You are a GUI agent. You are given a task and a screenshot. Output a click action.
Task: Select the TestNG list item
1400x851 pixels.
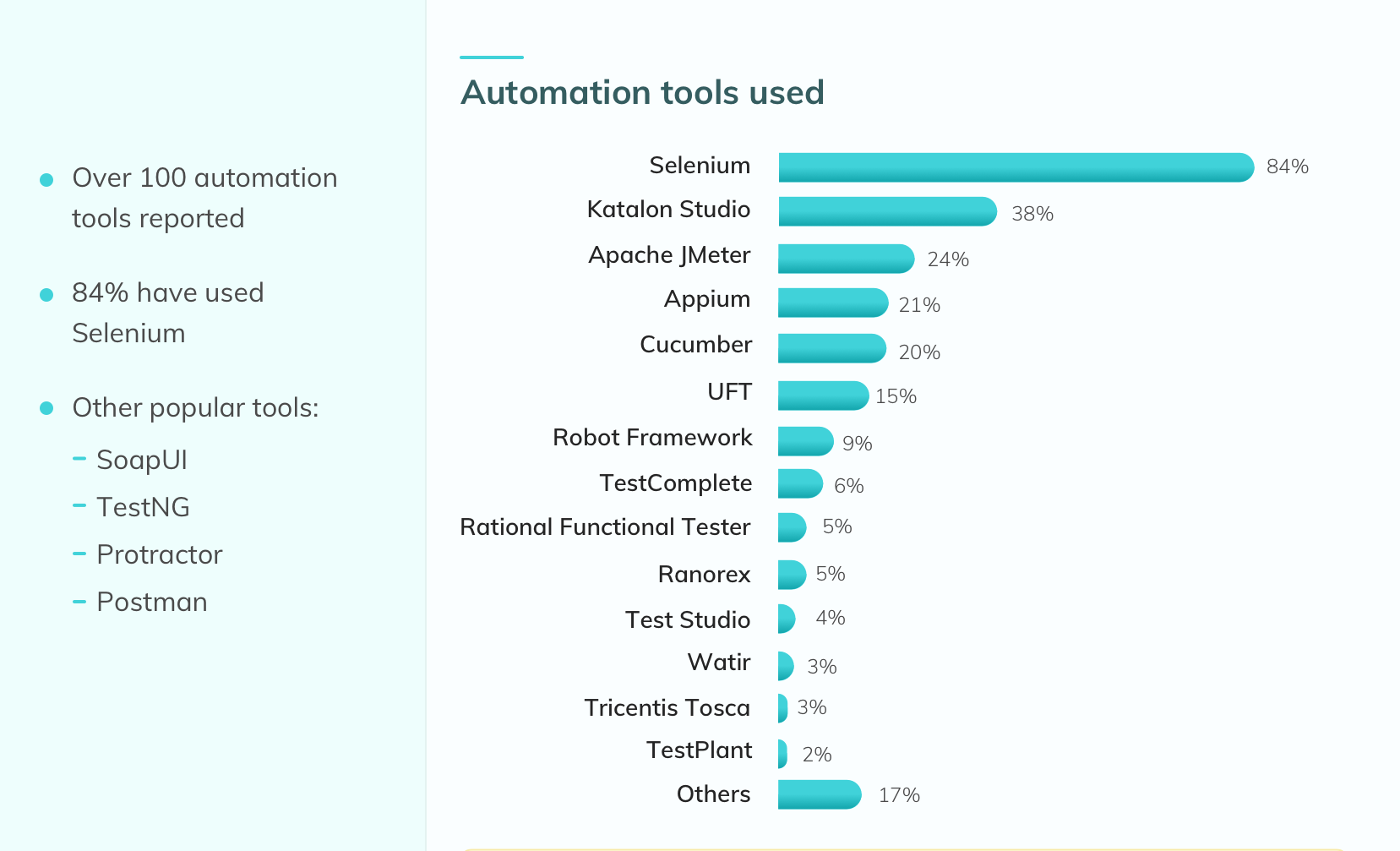pos(143,507)
